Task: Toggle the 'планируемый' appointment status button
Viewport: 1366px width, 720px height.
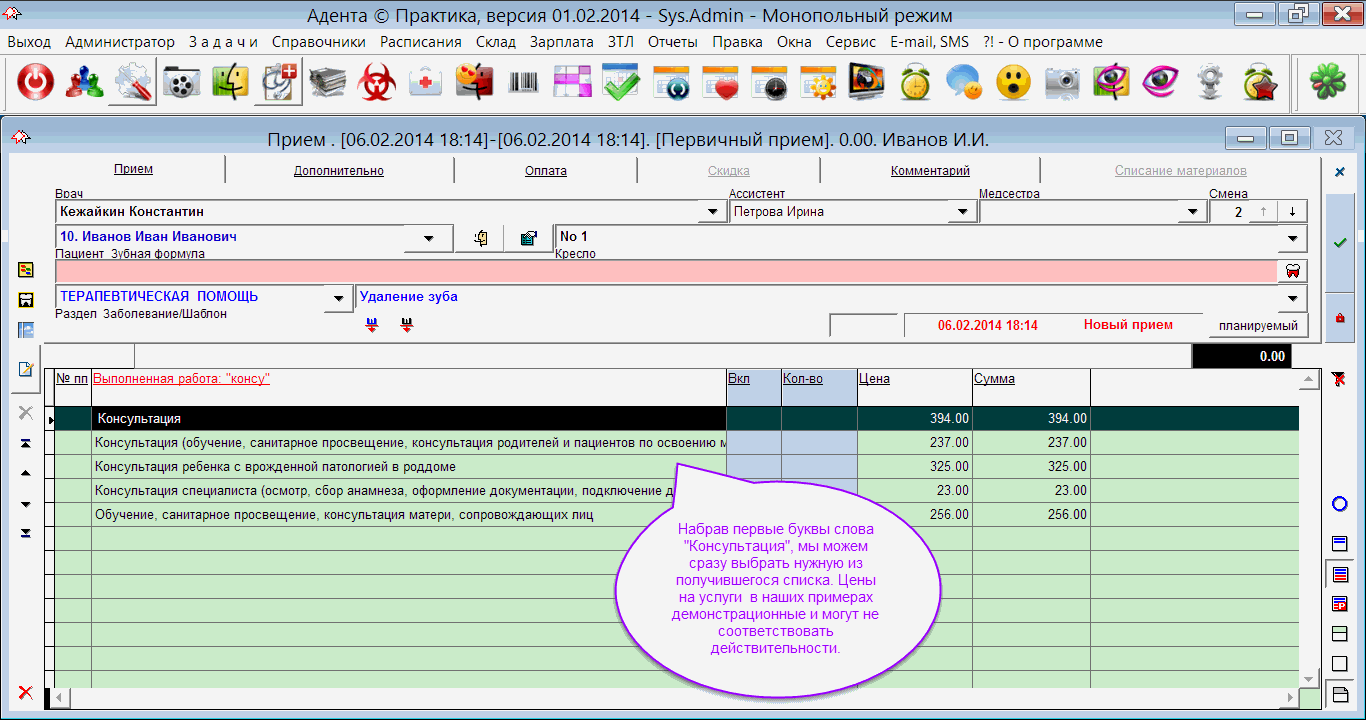Action: pos(1257,326)
